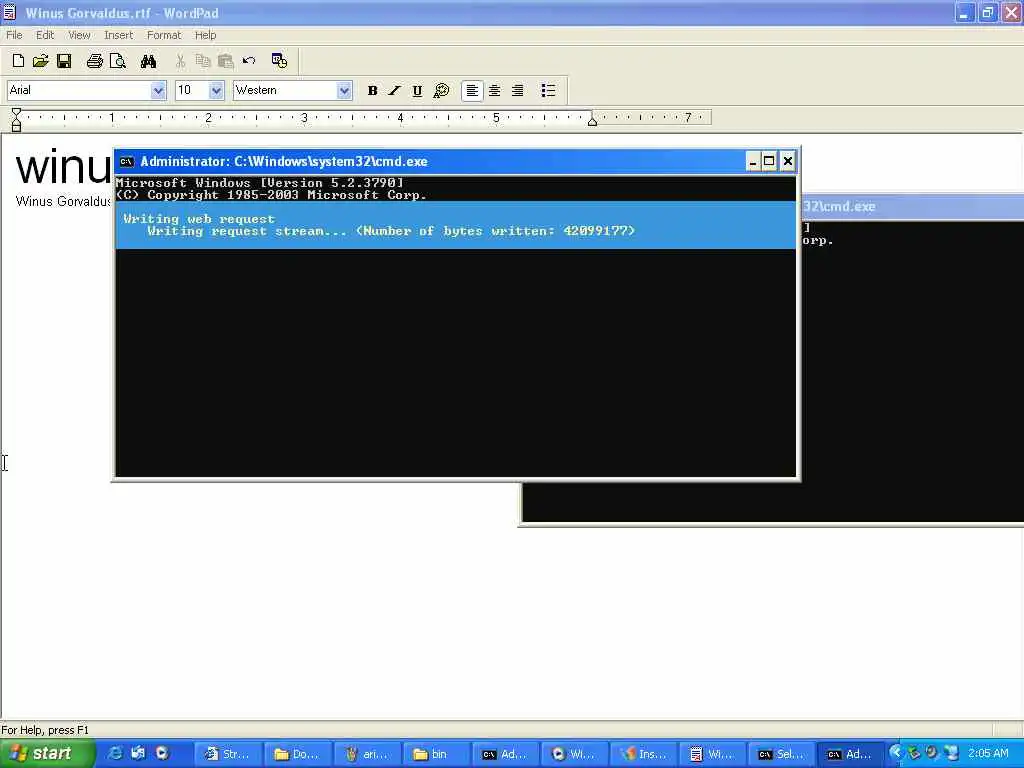Expand hidden tray icons with the arrow

pyautogui.click(x=895, y=754)
